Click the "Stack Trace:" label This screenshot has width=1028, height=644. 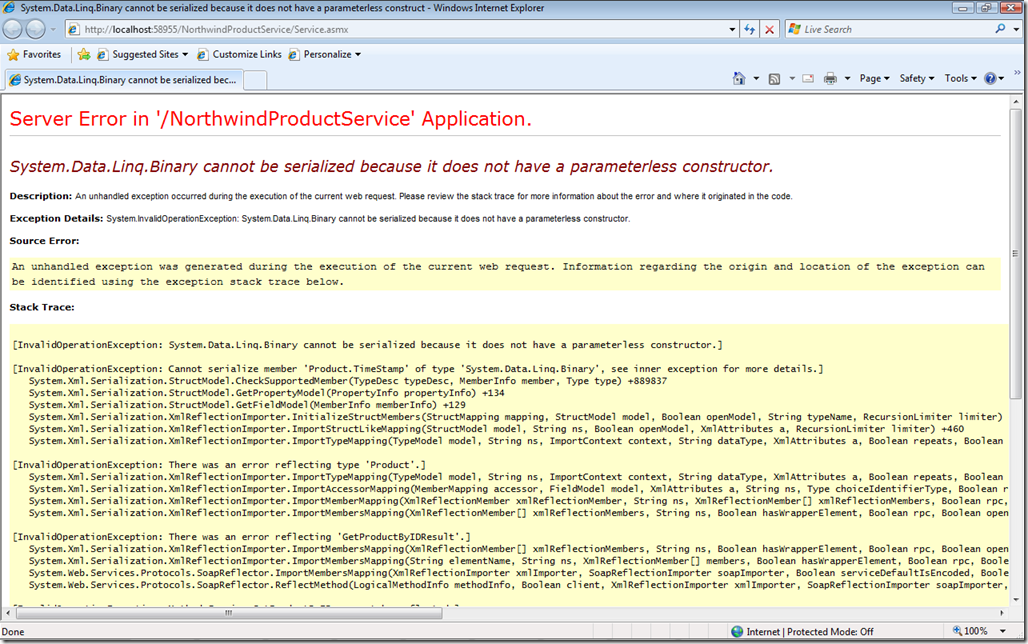pyautogui.click(x=42, y=307)
